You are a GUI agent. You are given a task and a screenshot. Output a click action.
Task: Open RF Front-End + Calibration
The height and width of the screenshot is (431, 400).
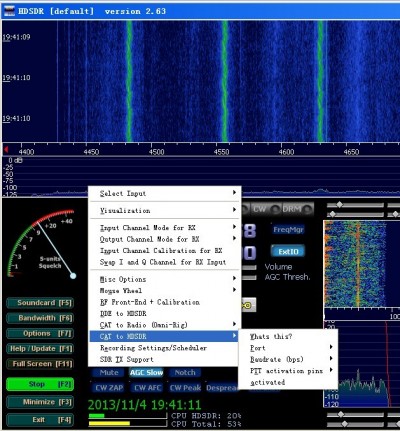[165, 302]
